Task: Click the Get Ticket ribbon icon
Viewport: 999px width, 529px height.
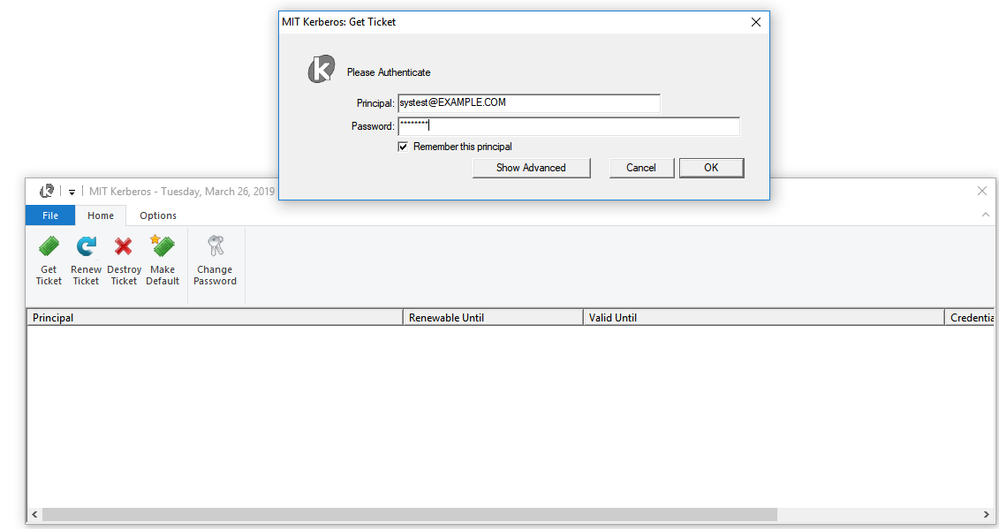Action: point(49,247)
